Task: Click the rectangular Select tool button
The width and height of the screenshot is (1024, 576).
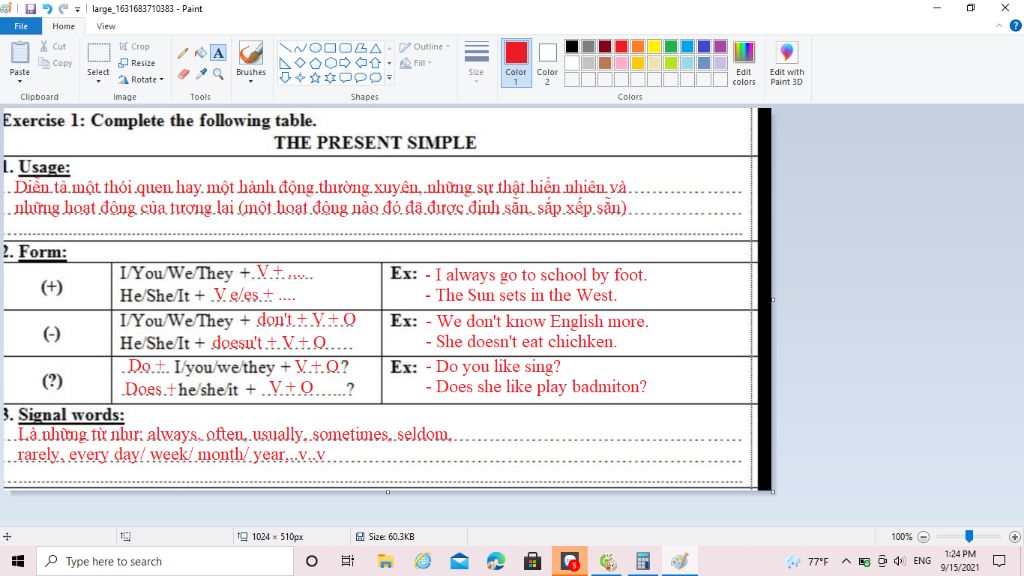Action: pyautogui.click(x=99, y=54)
